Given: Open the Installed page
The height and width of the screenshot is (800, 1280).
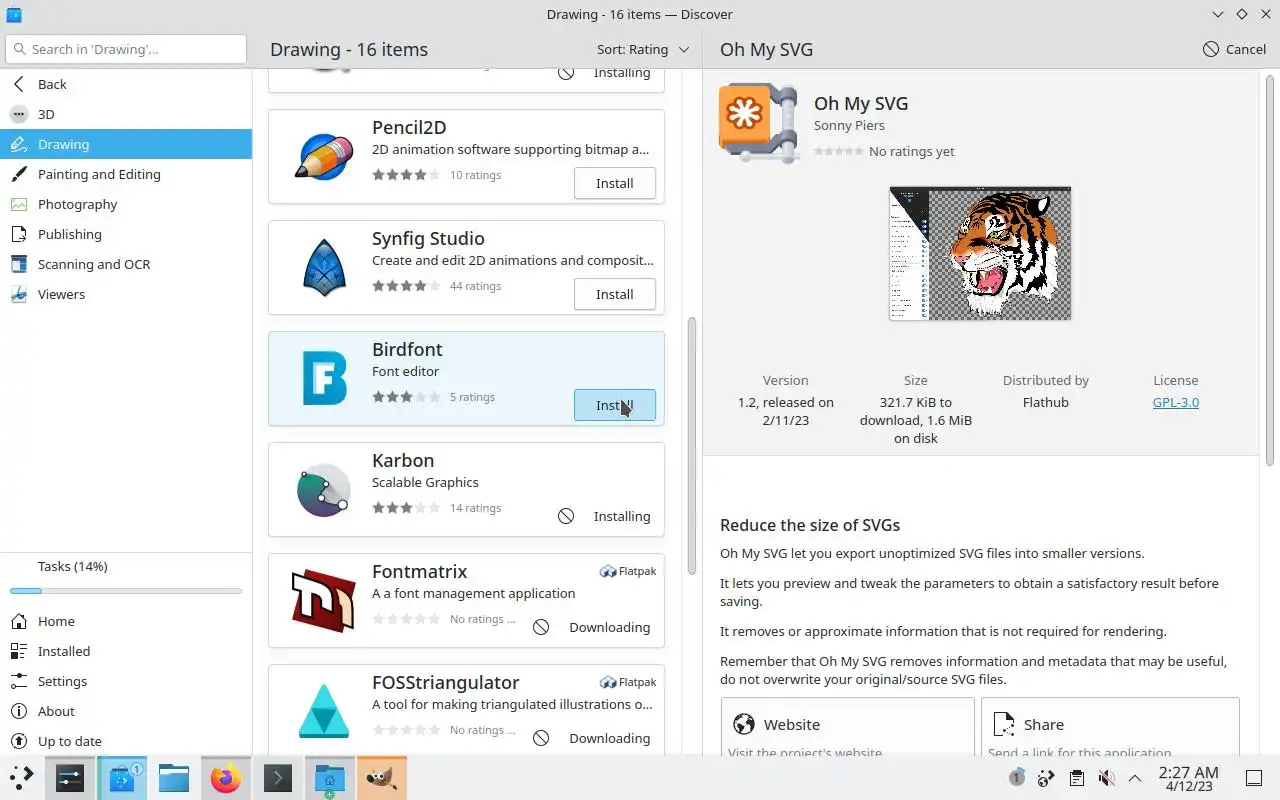Looking at the screenshot, I should click(x=126, y=651).
